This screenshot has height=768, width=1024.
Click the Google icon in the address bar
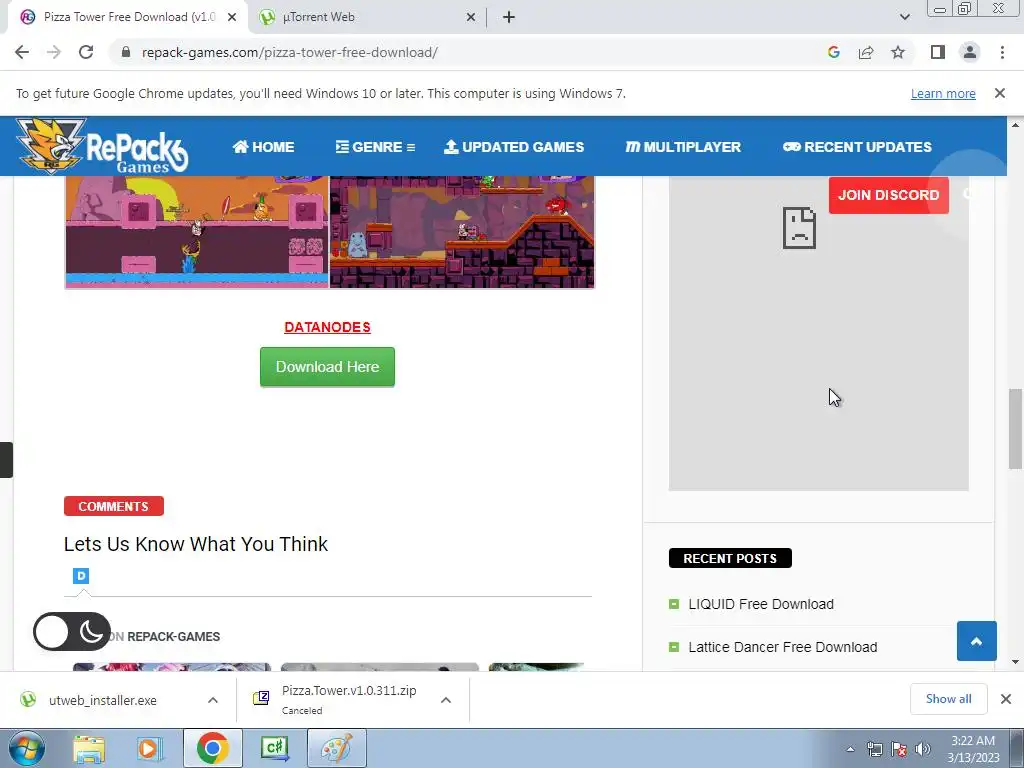coord(833,52)
